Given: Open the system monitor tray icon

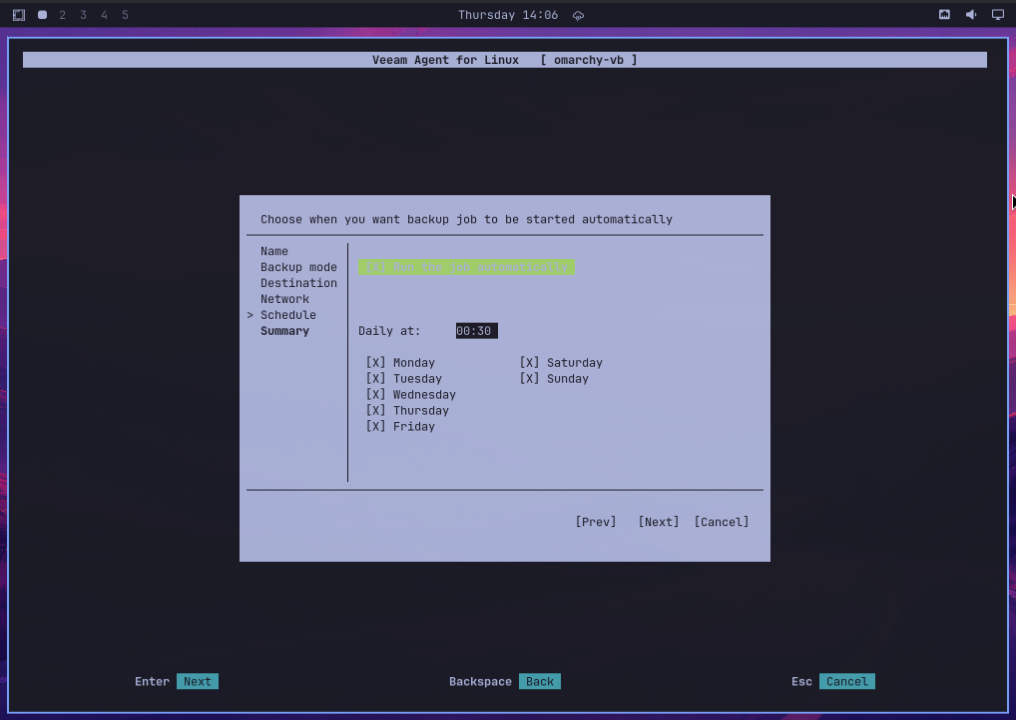Looking at the screenshot, I should click(x=945, y=14).
